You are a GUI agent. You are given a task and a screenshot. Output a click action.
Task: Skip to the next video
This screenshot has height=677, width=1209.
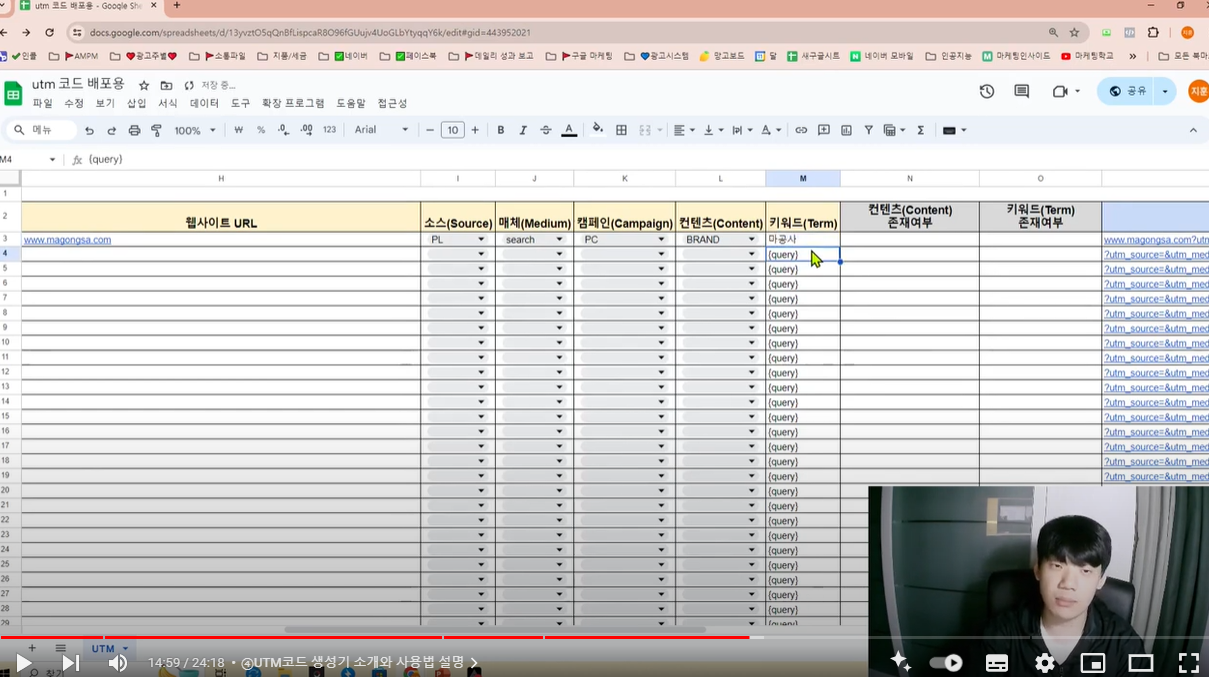click(71, 662)
